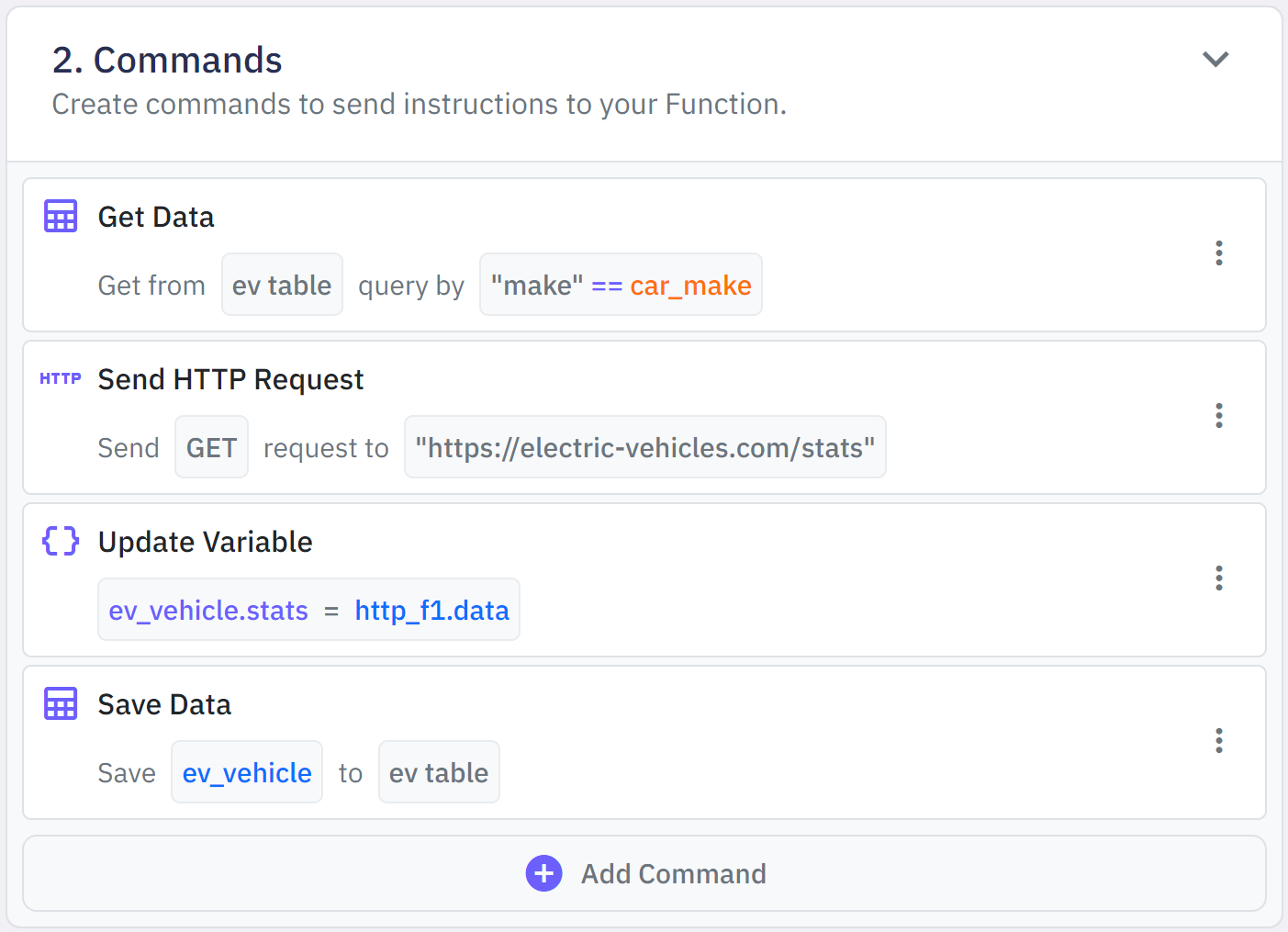Image resolution: width=1288 pixels, height=932 pixels.
Task: Click the Send HTTP Request command title
Action: (230, 379)
